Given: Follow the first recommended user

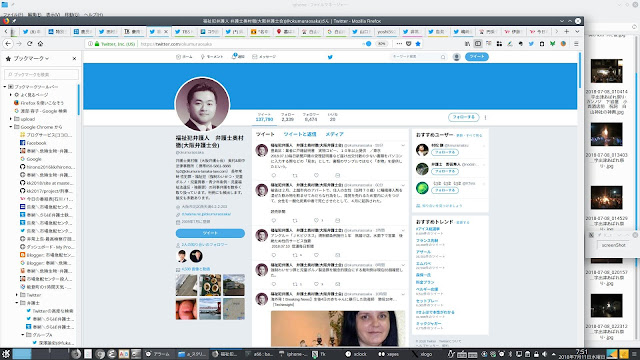Looking at the screenshot, I should [445, 152].
